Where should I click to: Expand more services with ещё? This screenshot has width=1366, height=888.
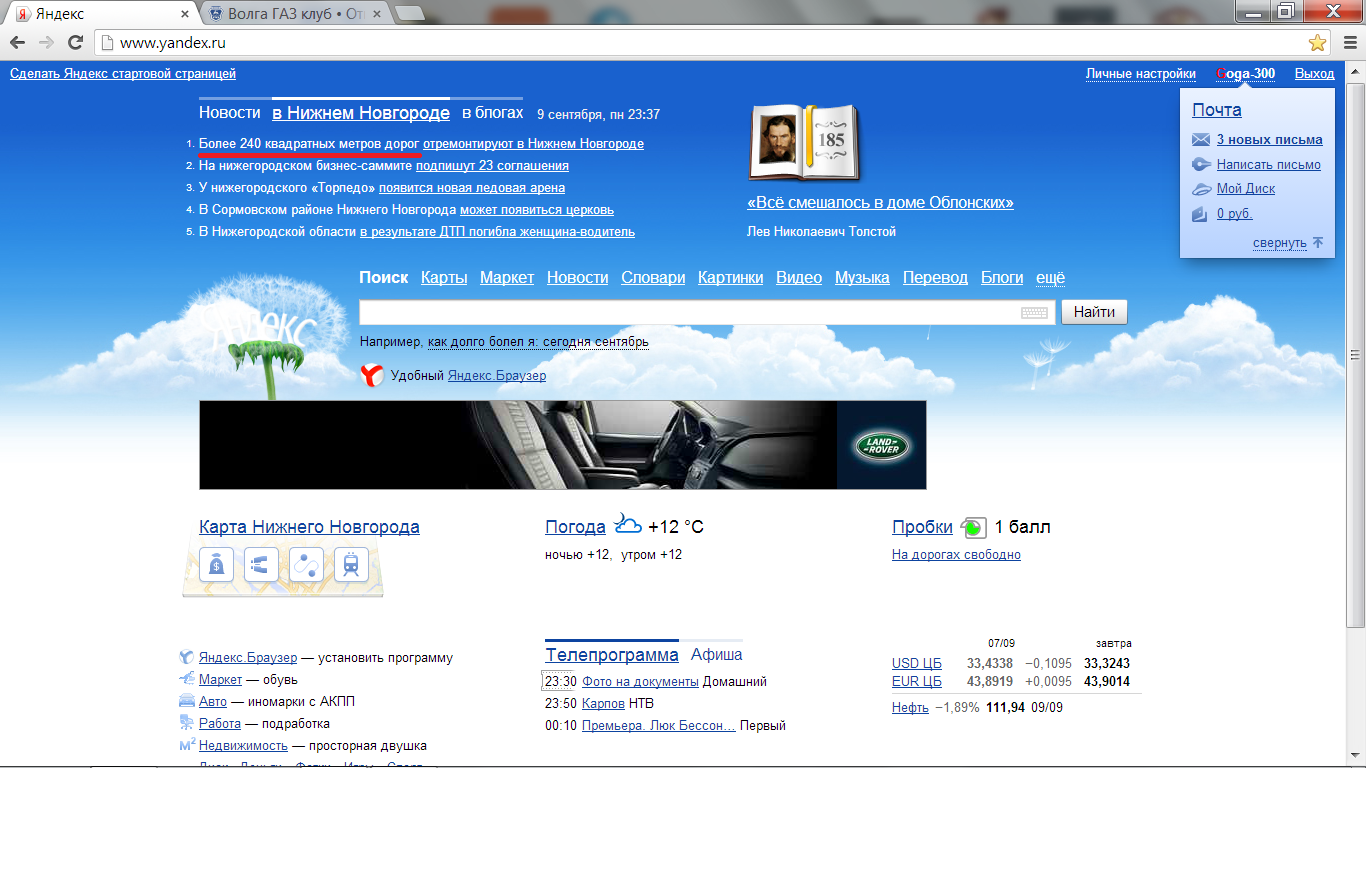(x=1050, y=278)
